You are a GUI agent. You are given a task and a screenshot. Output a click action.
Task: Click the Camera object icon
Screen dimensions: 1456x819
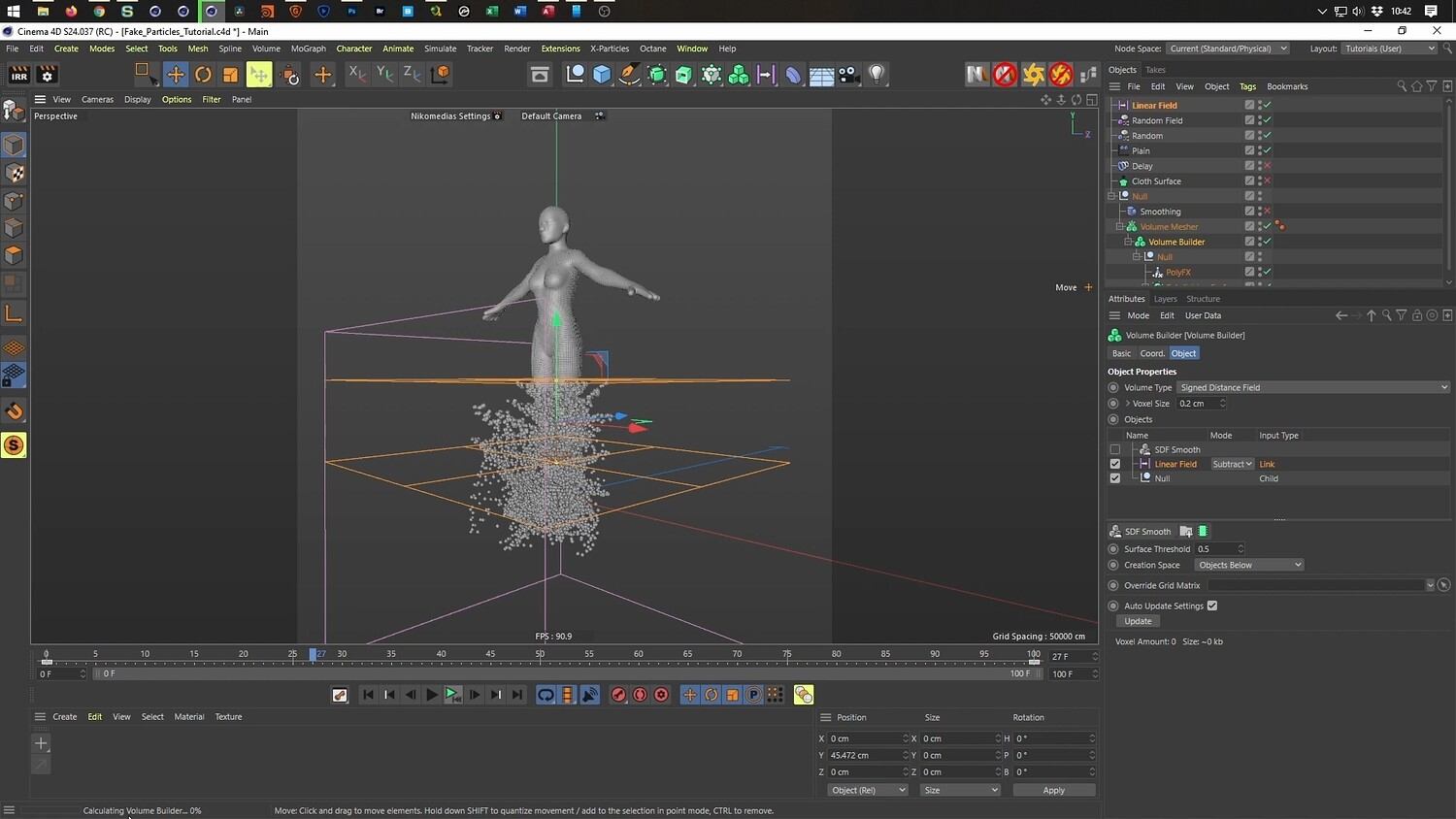pyautogui.click(x=848, y=75)
